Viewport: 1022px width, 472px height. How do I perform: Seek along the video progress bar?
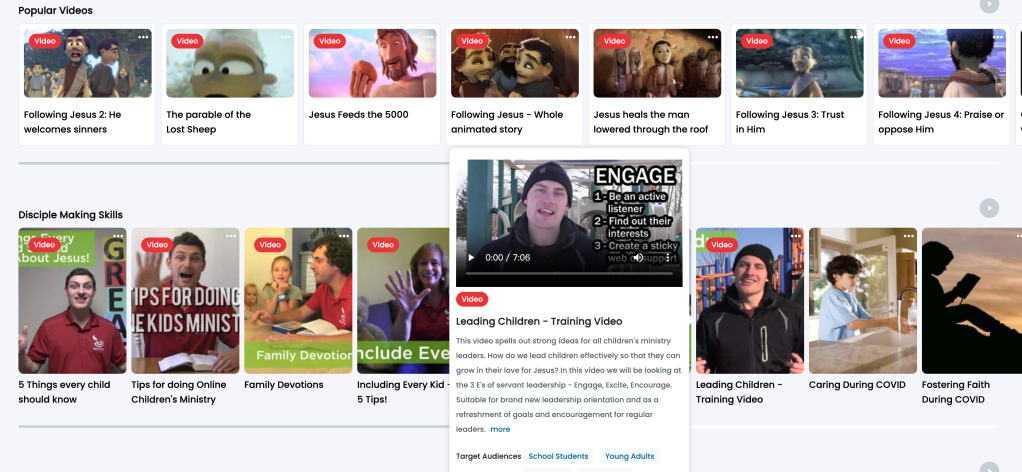[x=568, y=273]
